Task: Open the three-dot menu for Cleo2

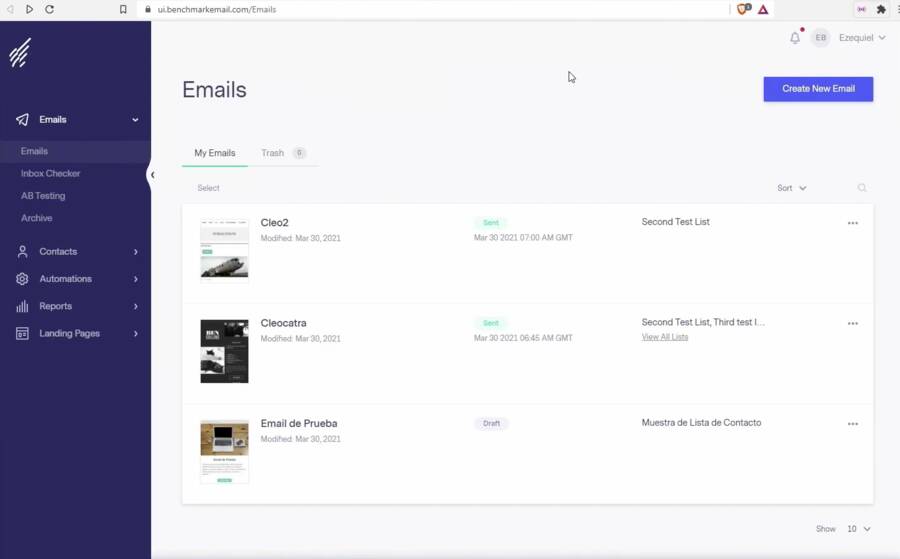Action: [853, 223]
